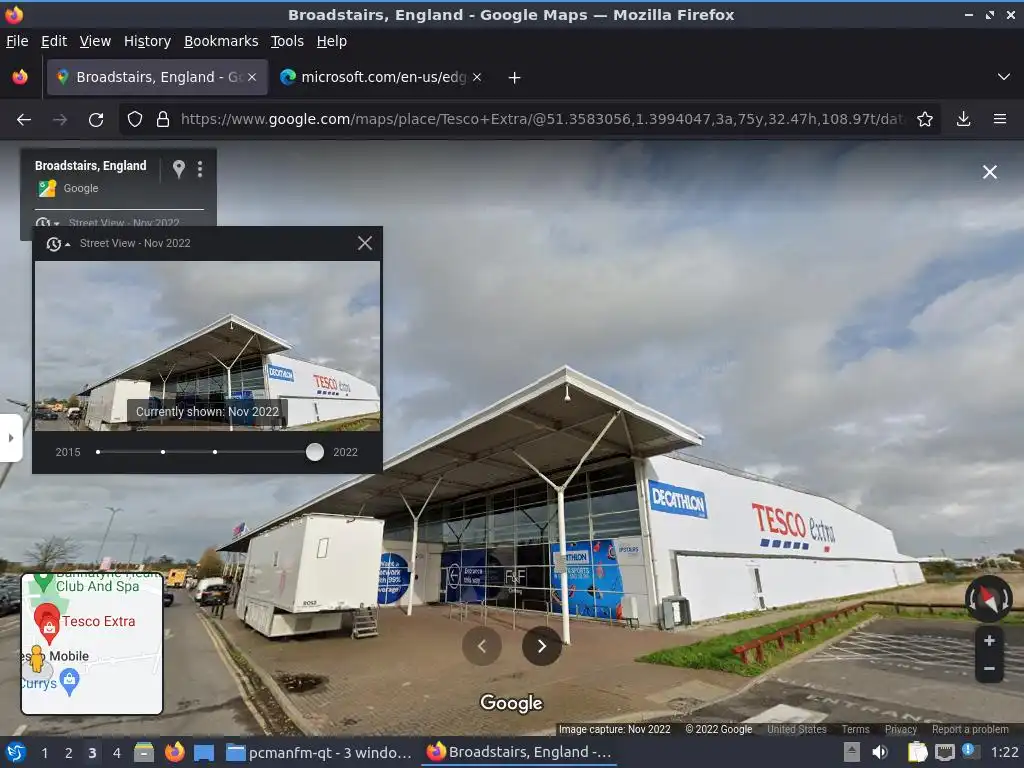Click the location pin icon in Broadstairs card
The height and width of the screenshot is (768, 1024).
pos(178,169)
